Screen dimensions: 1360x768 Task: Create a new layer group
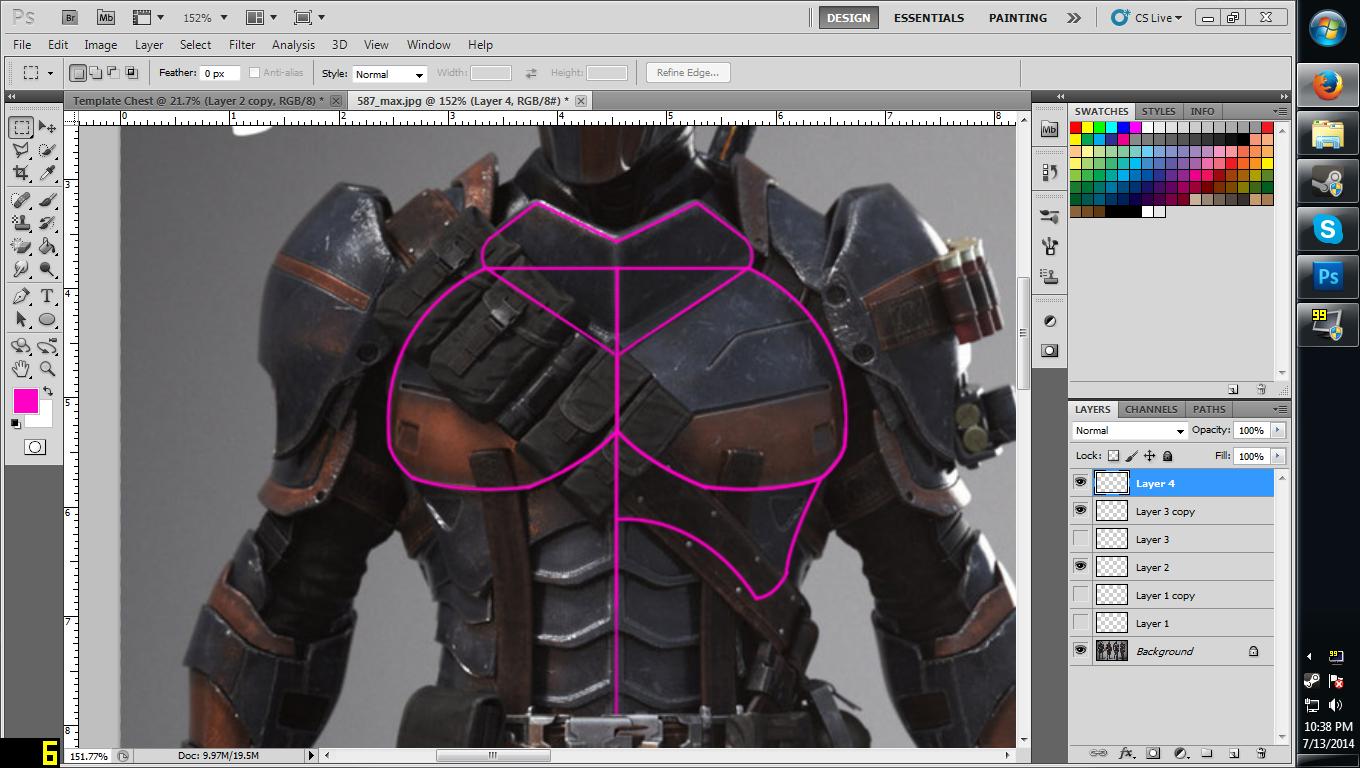click(x=1207, y=753)
